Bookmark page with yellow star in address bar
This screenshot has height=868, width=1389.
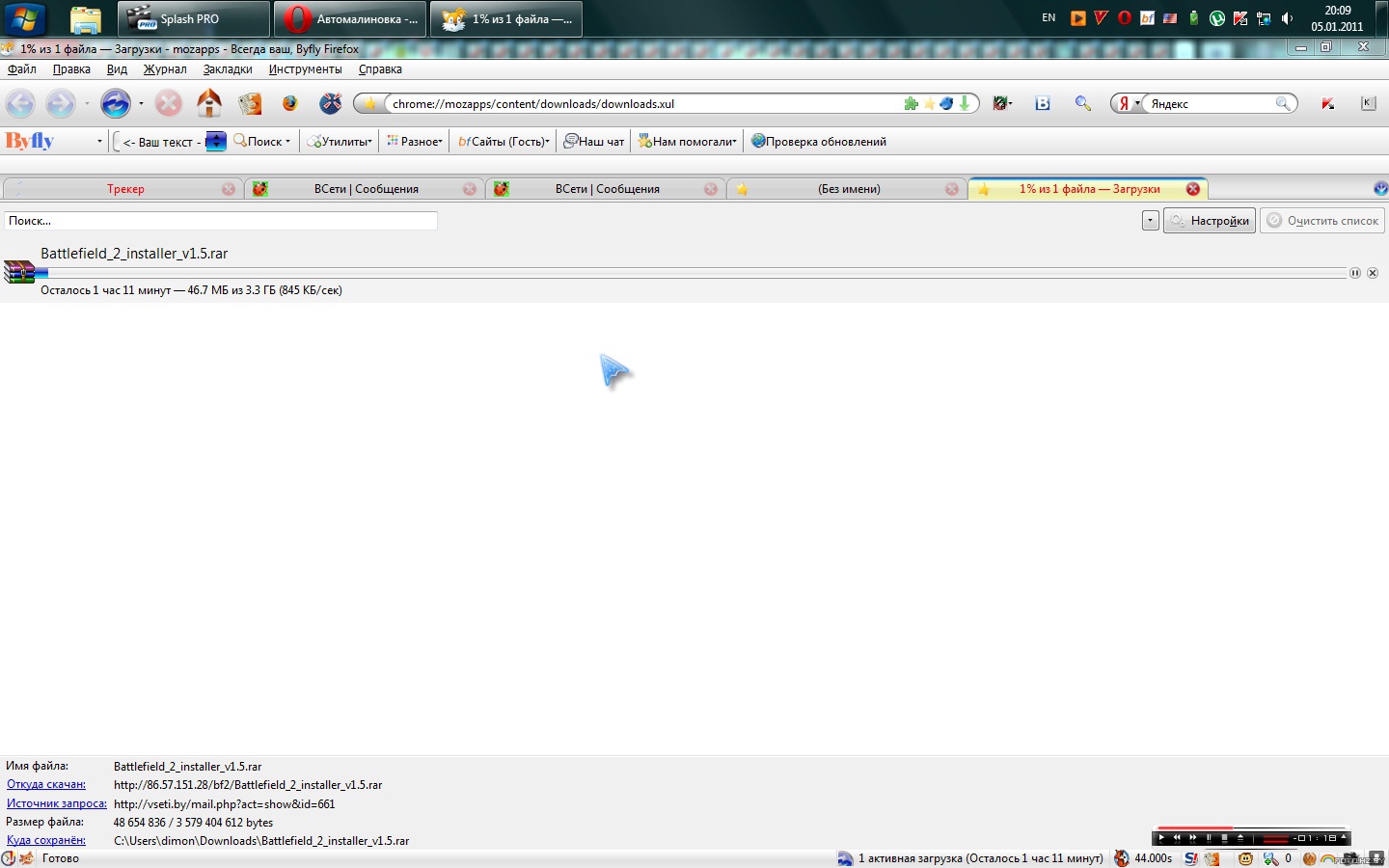click(x=930, y=104)
